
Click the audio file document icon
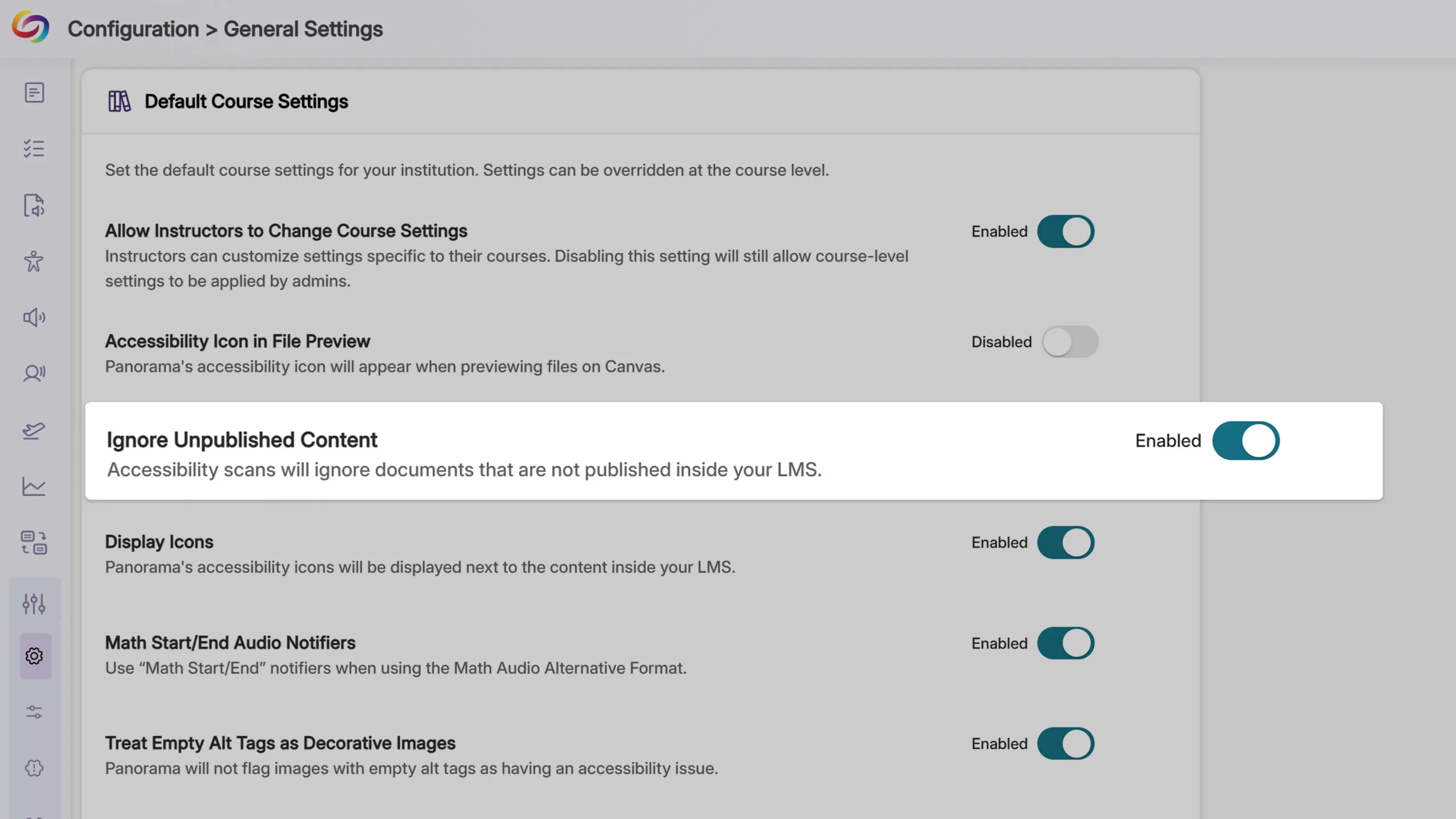pos(34,205)
